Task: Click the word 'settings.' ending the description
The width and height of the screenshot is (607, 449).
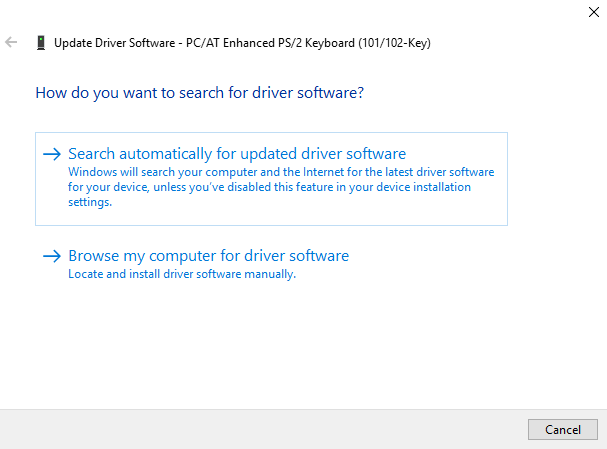Action: point(90,202)
